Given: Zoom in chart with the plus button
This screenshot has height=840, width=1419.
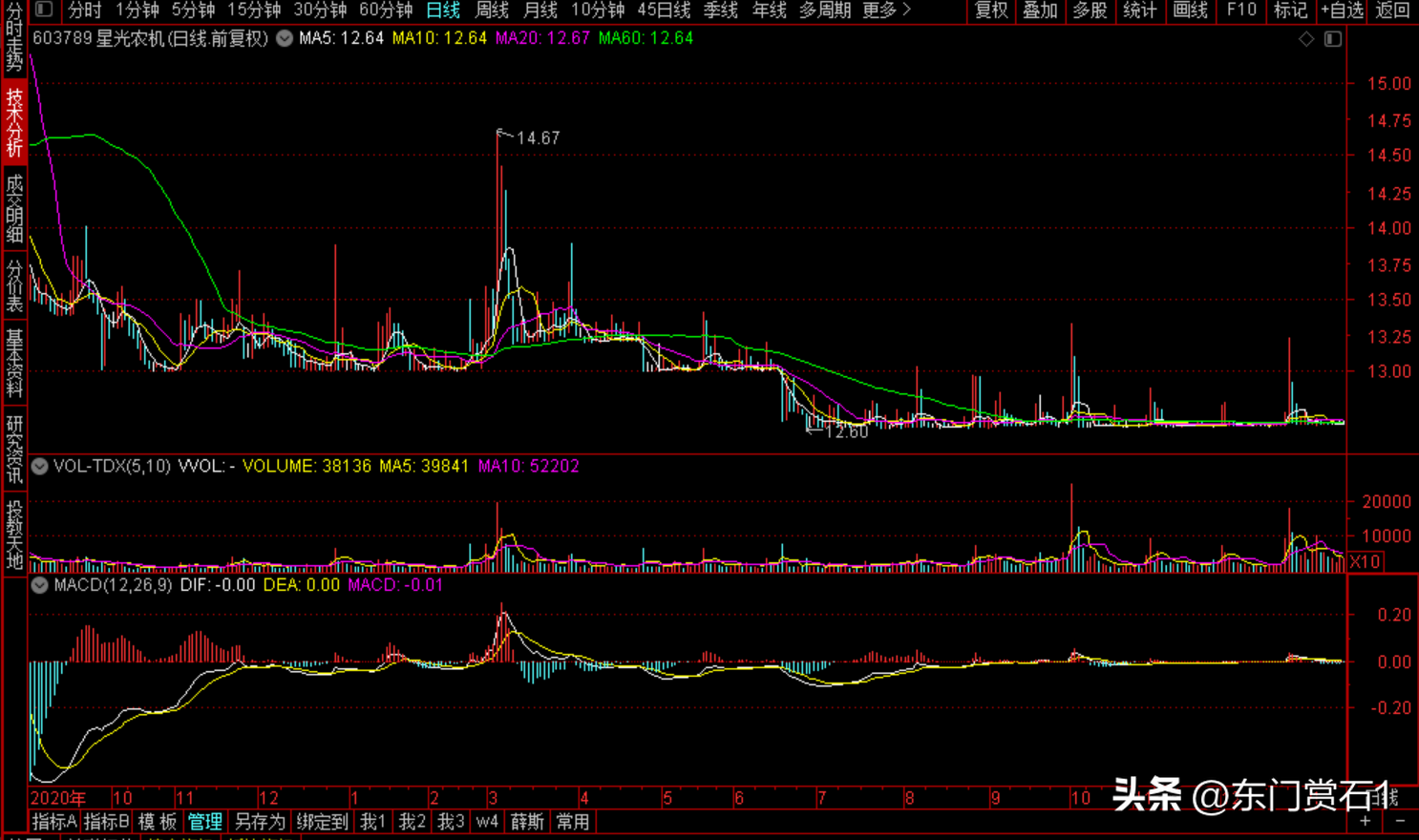Looking at the screenshot, I should pos(1365,821).
